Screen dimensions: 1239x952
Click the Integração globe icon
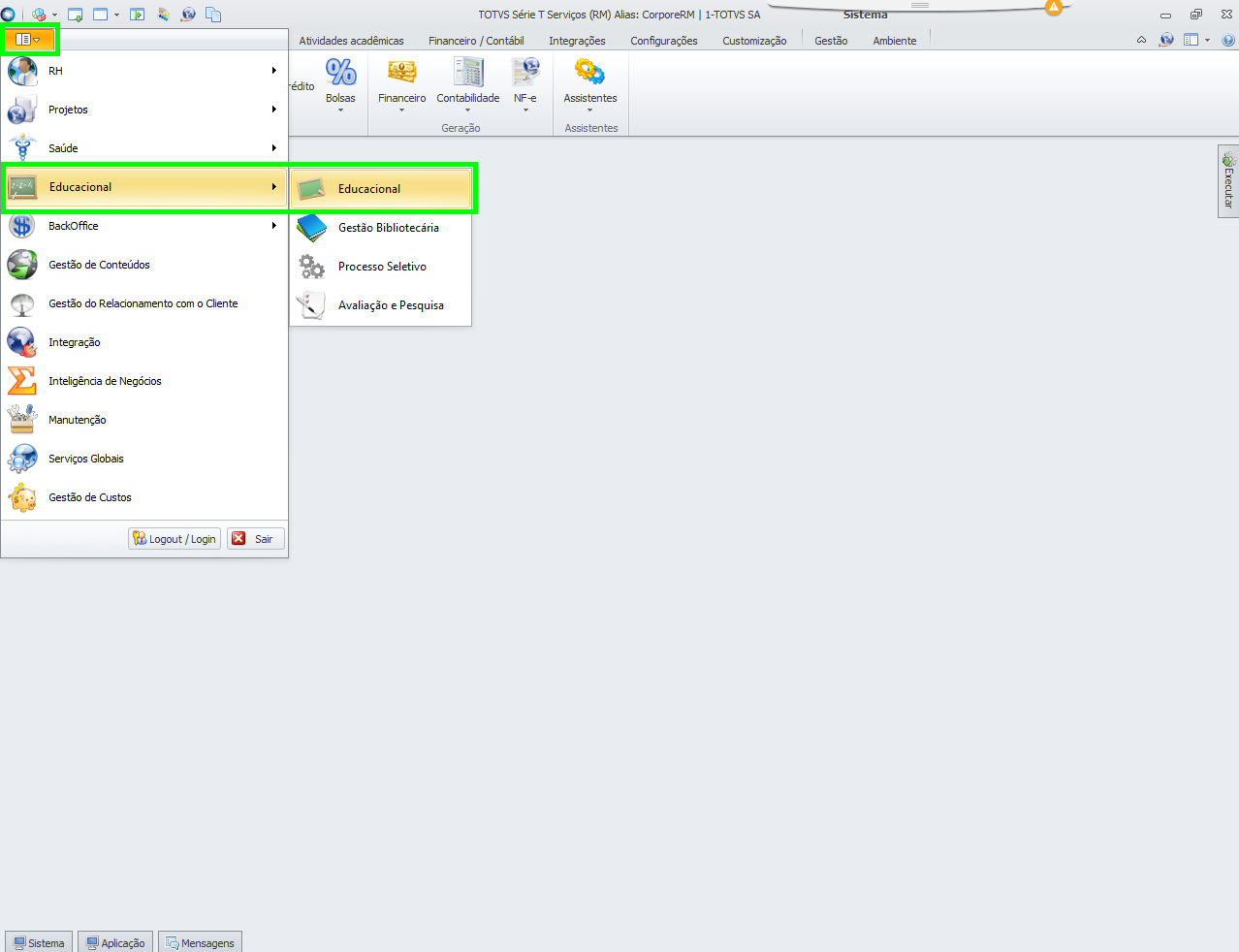coord(22,342)
